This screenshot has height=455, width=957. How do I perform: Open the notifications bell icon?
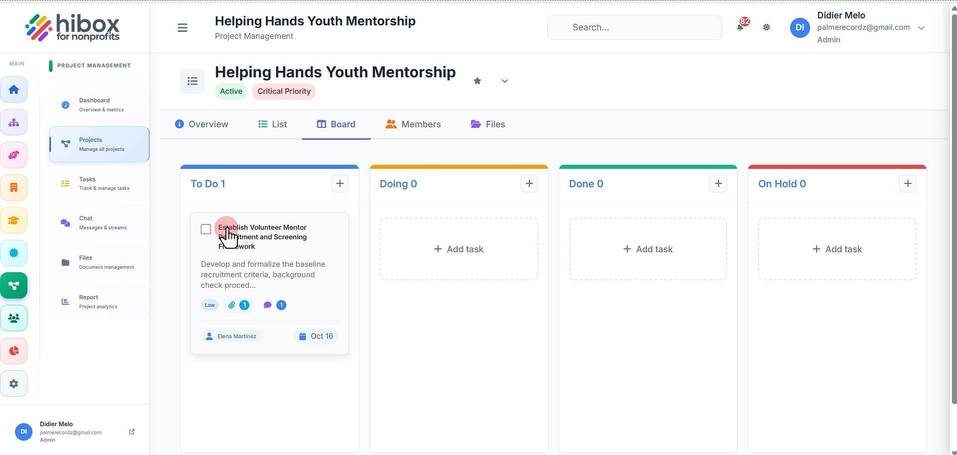(741, 27)
